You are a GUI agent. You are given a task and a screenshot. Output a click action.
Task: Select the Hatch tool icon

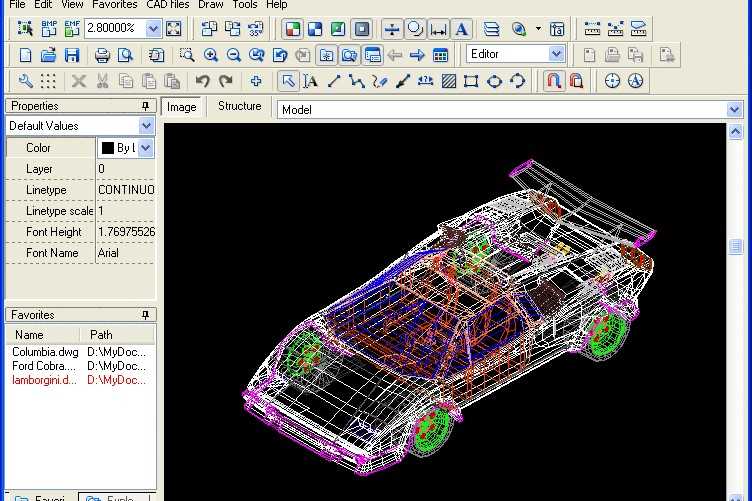tap(449, 81)
